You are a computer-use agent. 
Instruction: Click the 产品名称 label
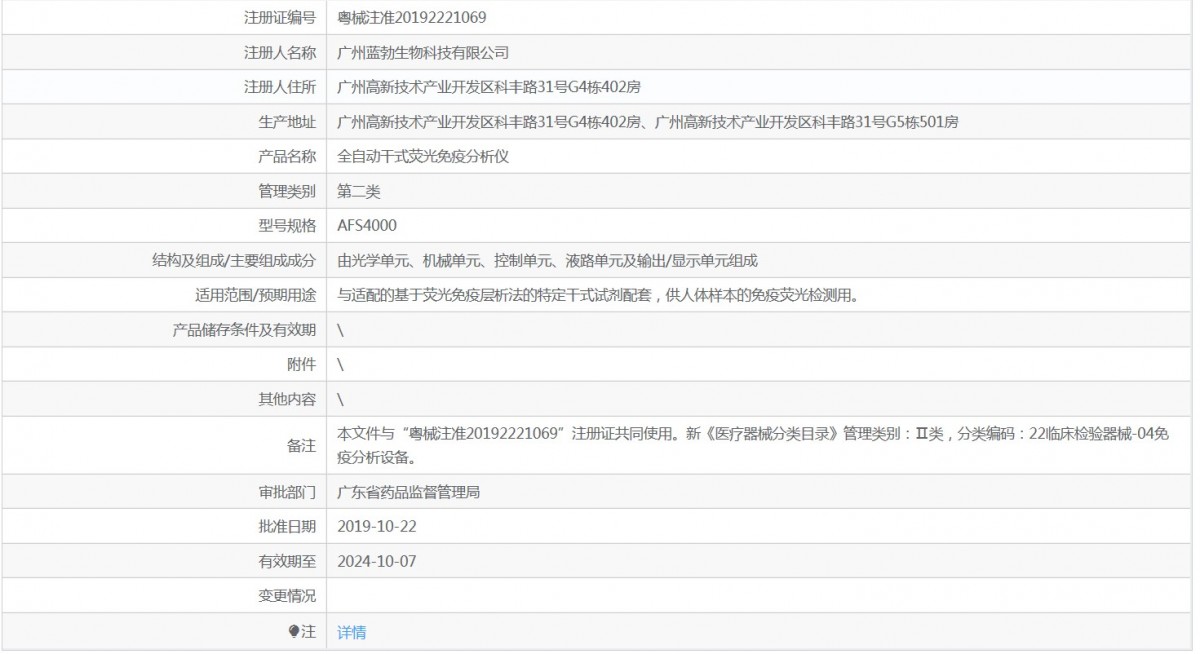[x=287, y=156]
